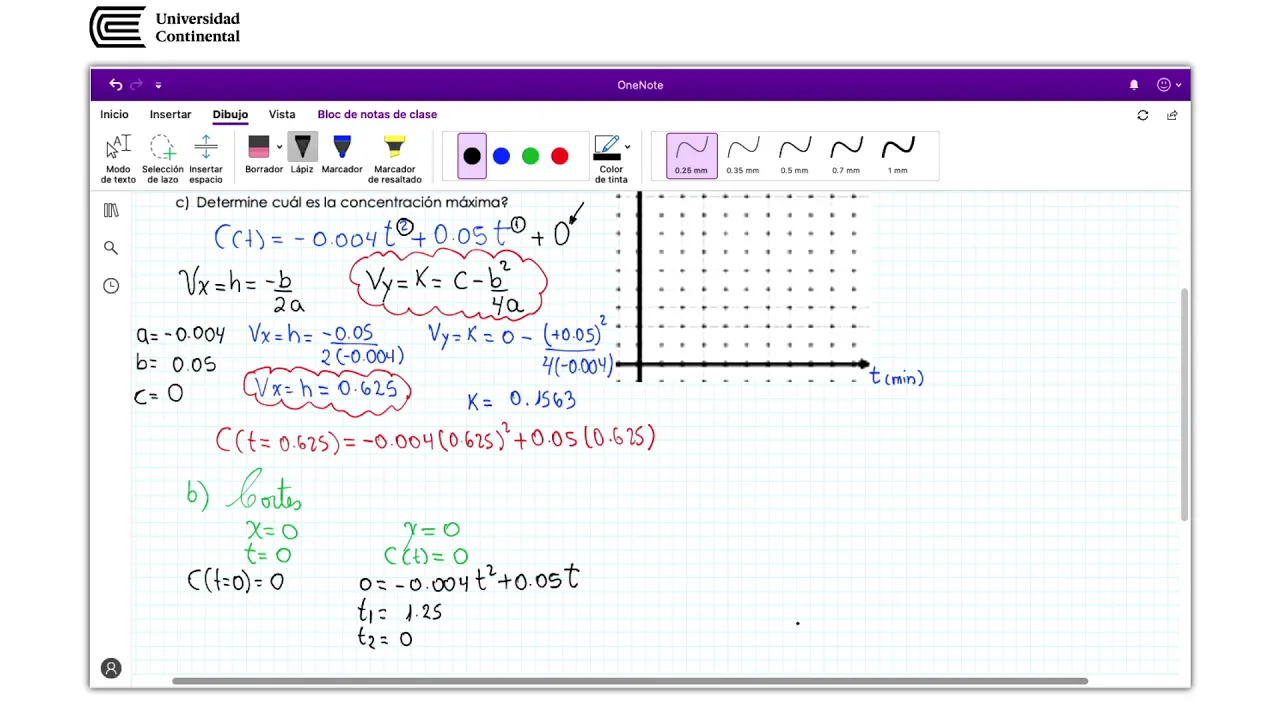The height and width of the screenshot is (720, 1280).
Task: Select the black ink color
Action: 472,156
